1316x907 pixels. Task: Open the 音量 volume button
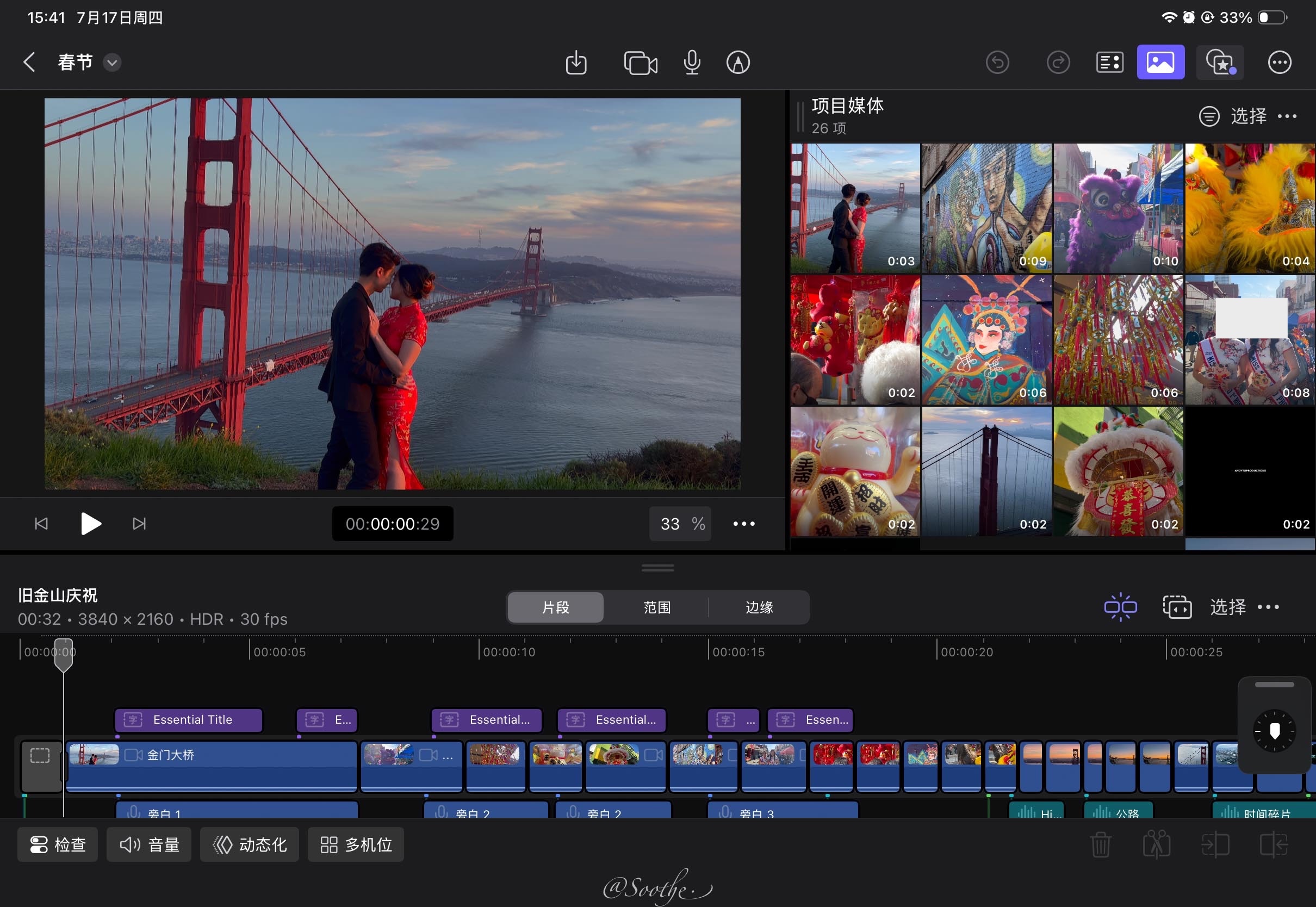[x=150, y=844]
